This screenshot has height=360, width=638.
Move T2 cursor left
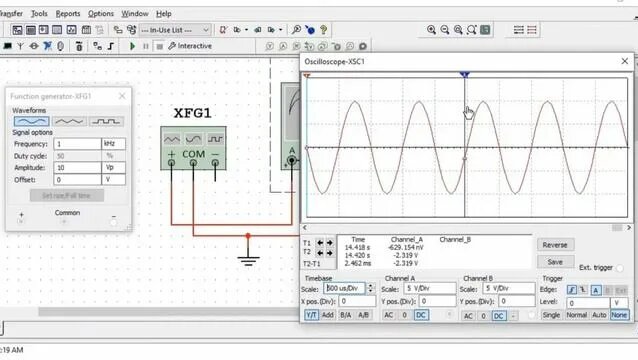click(x=320, y=253)
